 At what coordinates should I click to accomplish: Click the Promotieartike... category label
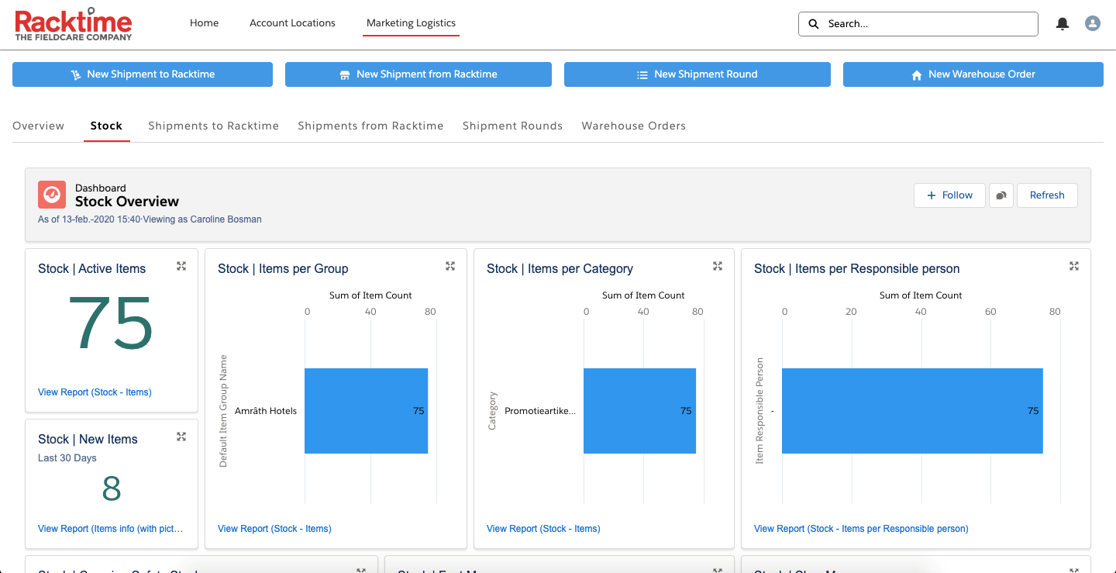pyautogui.click(x=539, y=411)
